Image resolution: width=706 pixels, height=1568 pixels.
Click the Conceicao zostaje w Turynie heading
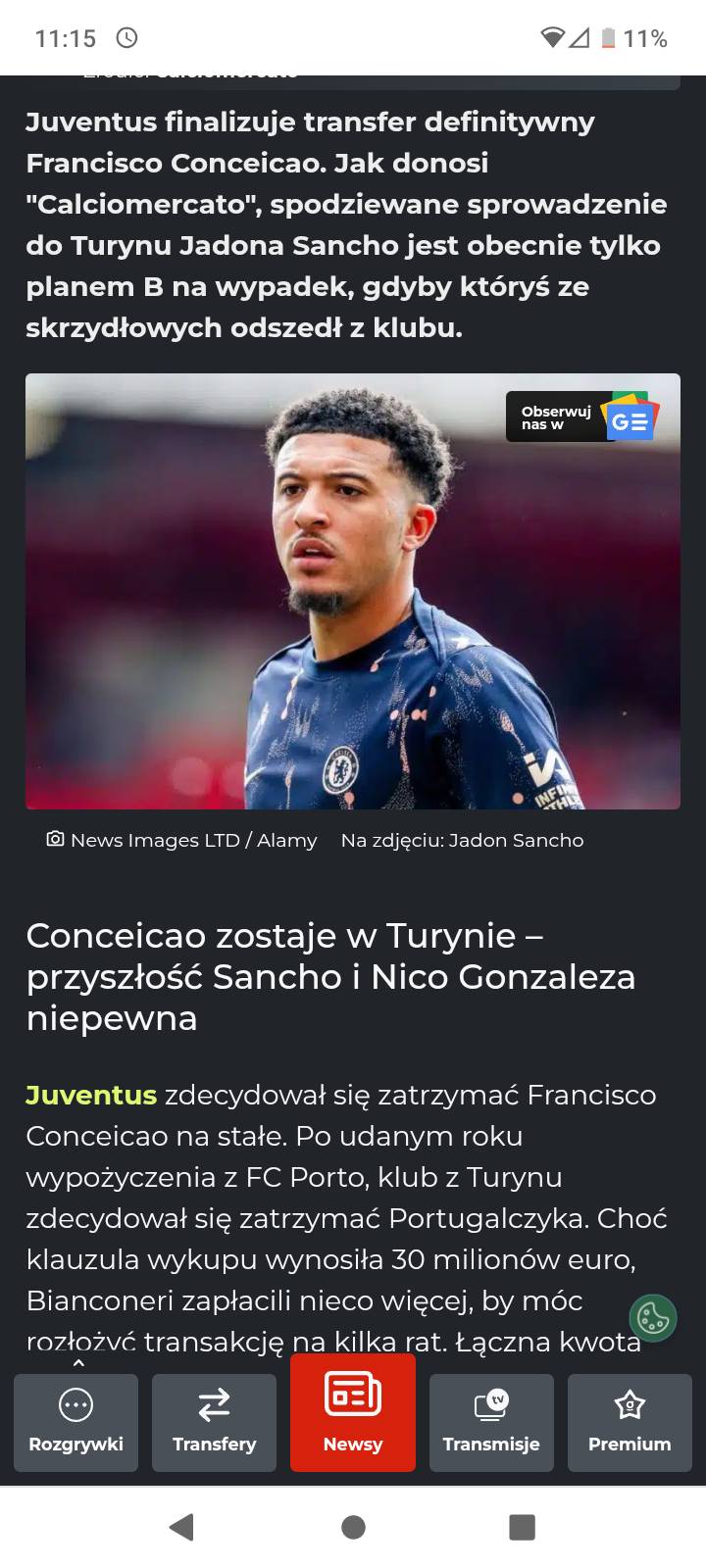[330, 977]
